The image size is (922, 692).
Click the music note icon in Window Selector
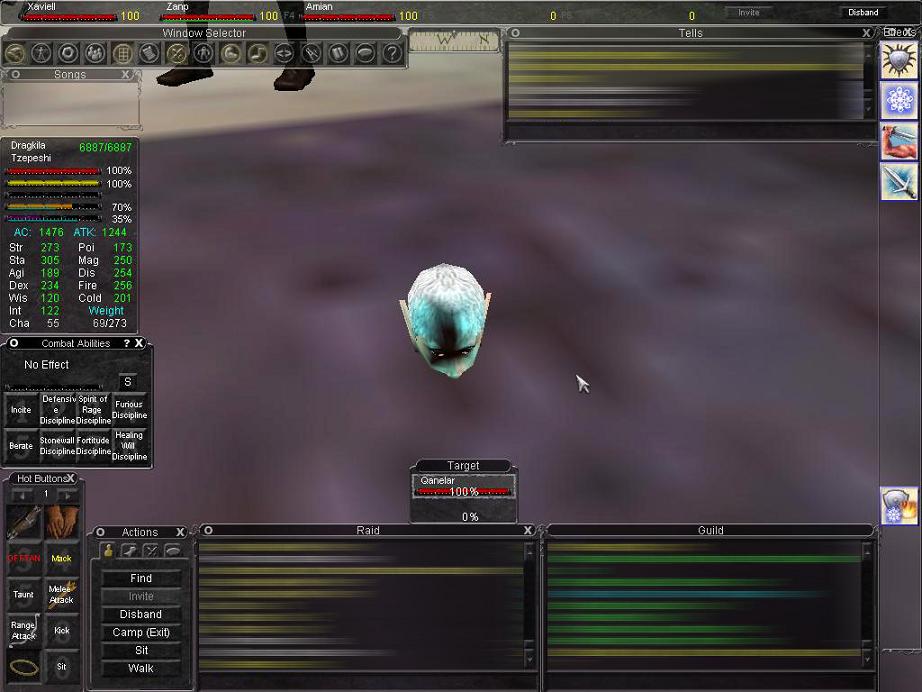tap(257, 53)
